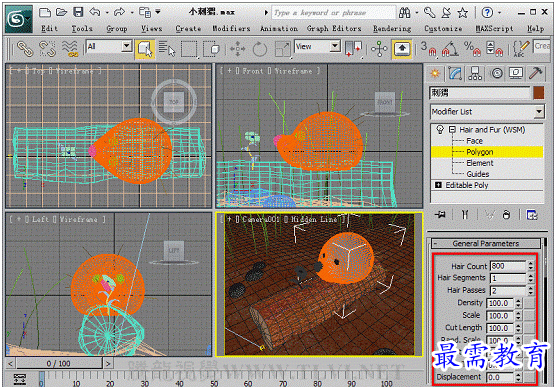Open the favorites star icon

(x=462, y=13)
